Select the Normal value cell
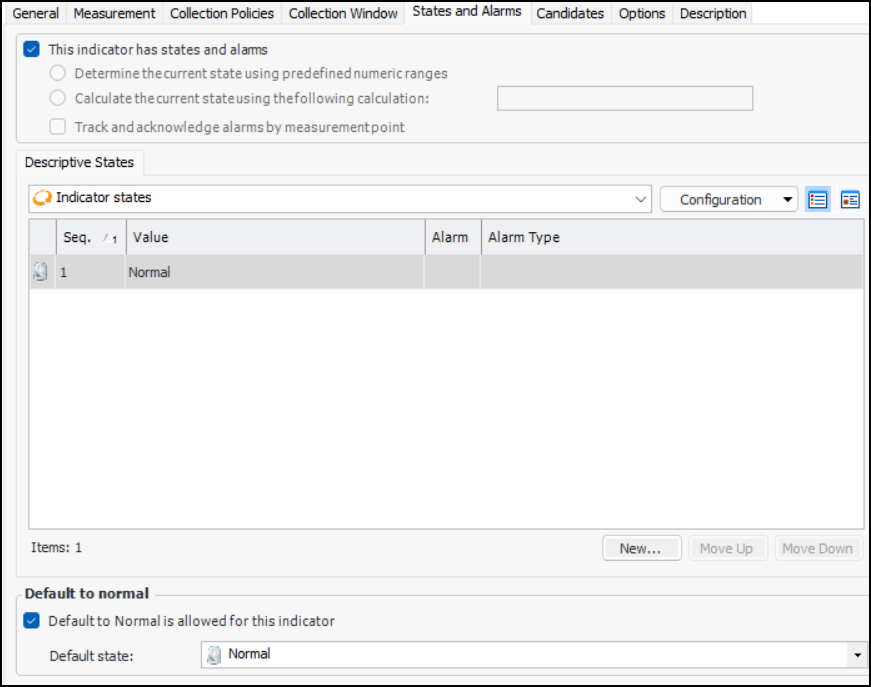This screenshot has height=687, width=871. 274,272
